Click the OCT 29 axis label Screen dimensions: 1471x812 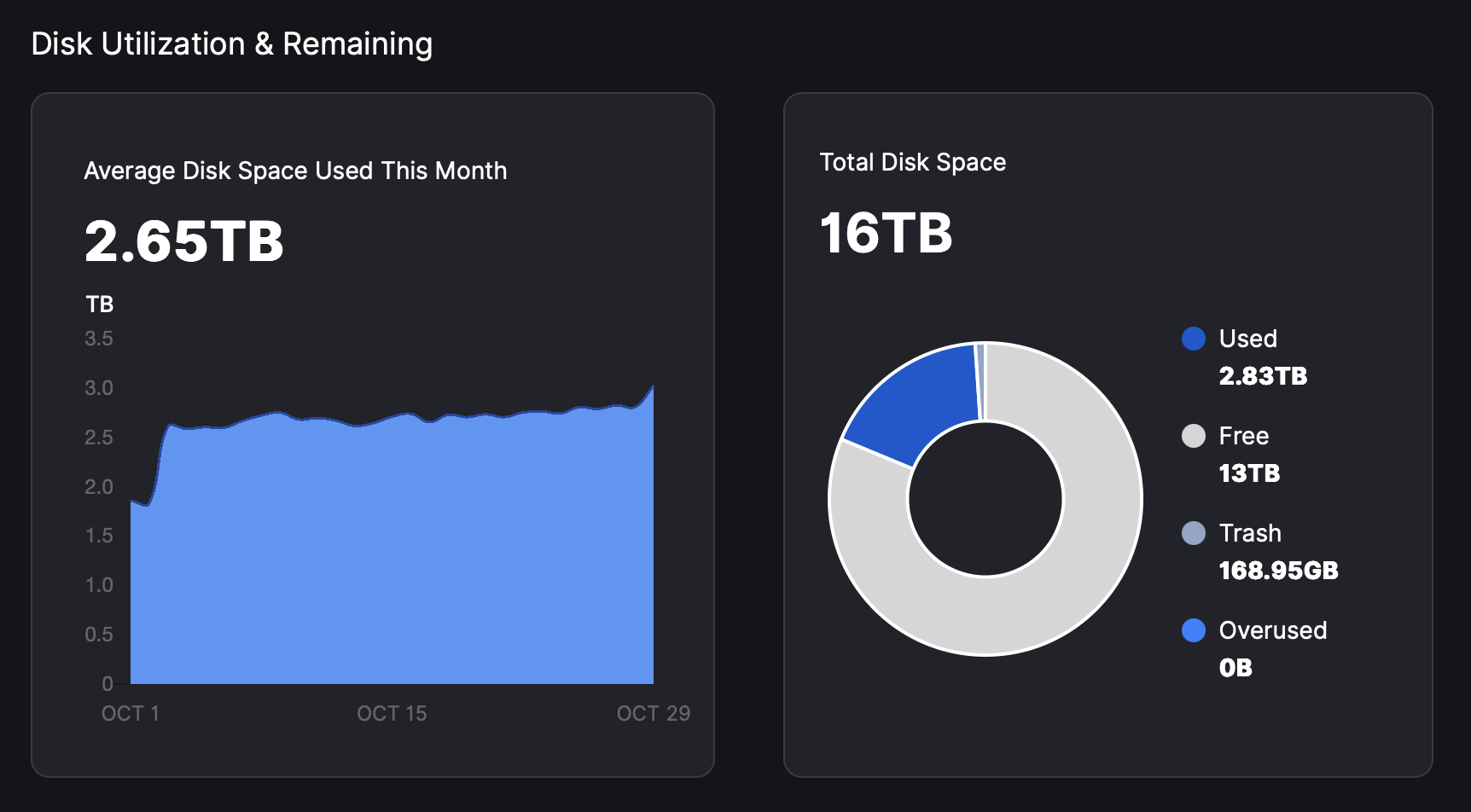[x=653, y=713]
